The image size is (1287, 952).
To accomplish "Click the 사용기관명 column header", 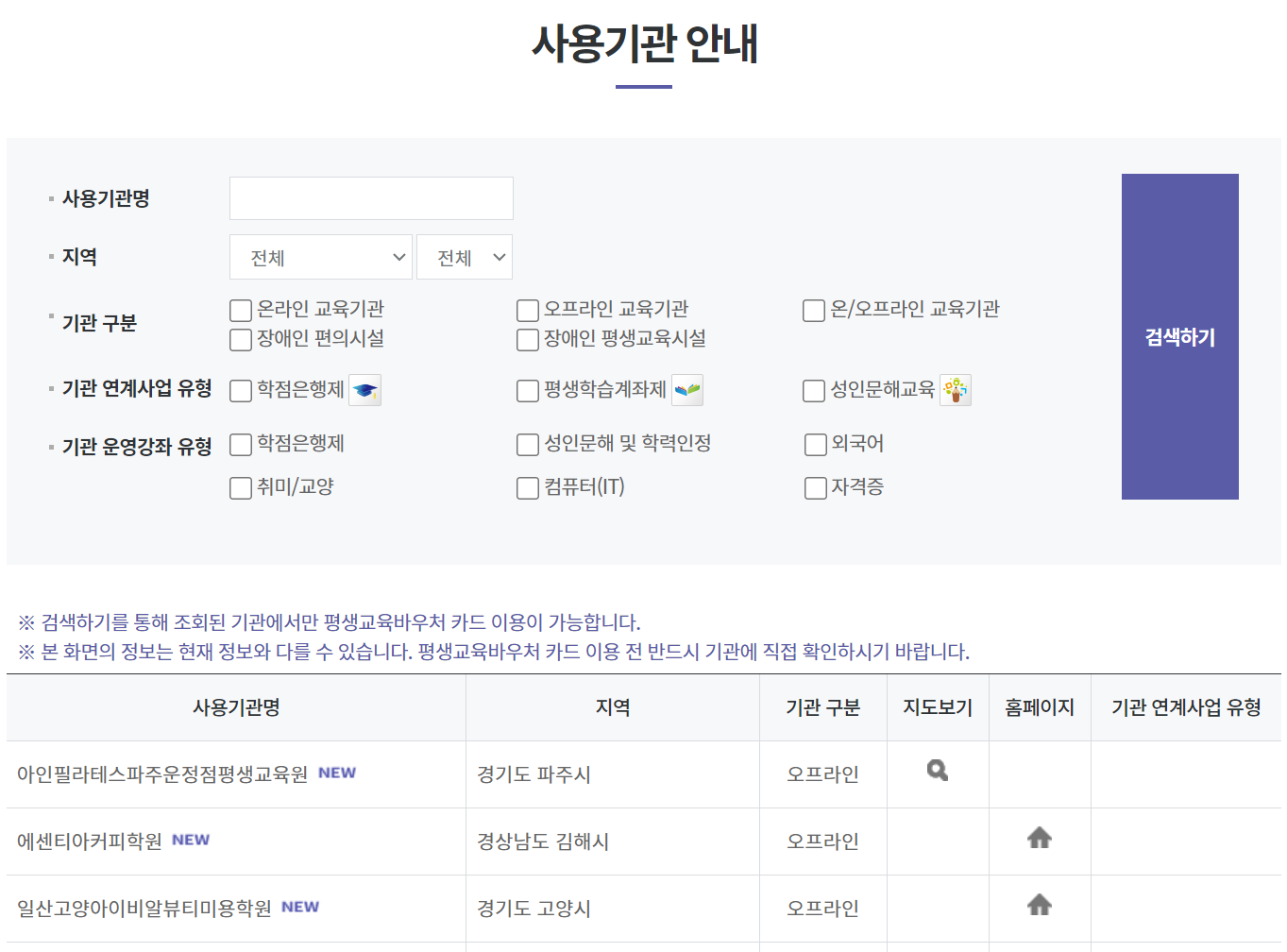I will coord(236,707).
